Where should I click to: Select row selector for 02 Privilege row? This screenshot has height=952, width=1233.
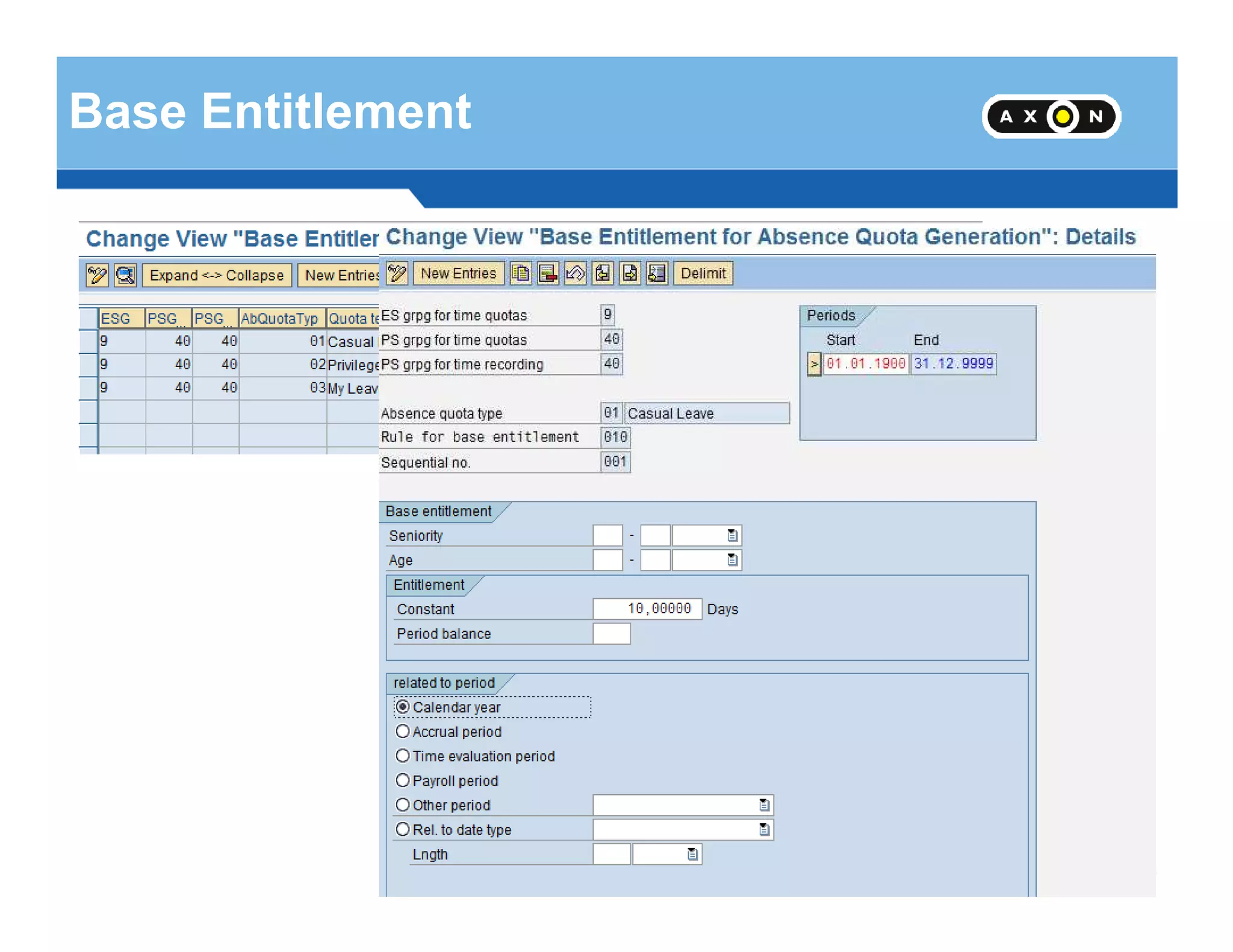tap(89, 365)
